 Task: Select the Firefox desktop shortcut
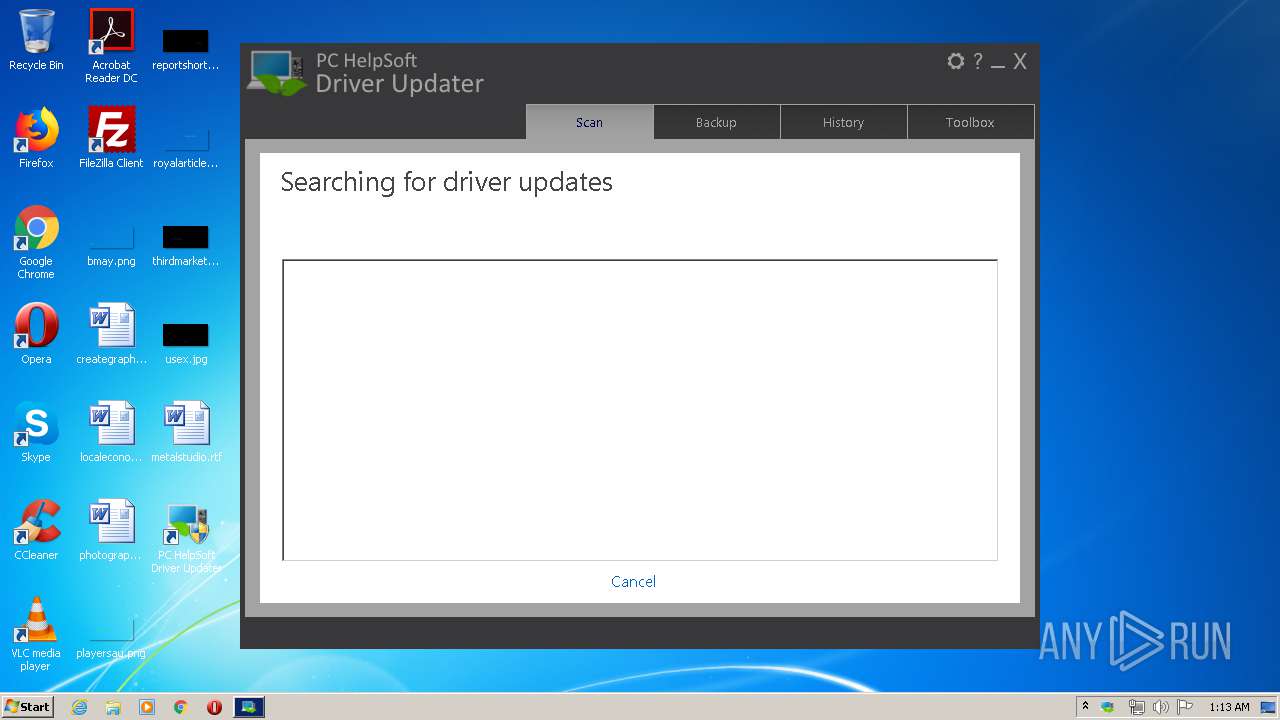(x=36, y=138)
